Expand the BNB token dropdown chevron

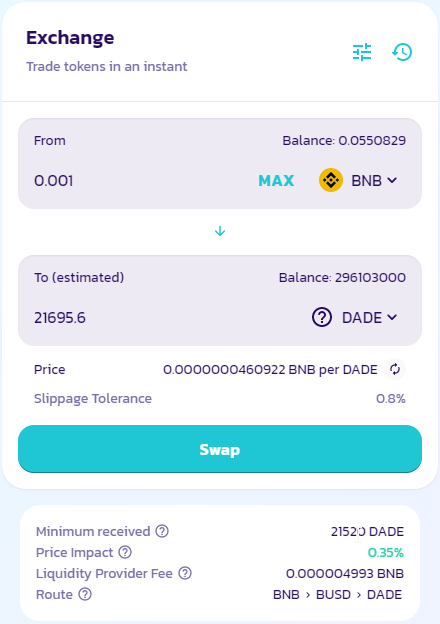(392, 180)
